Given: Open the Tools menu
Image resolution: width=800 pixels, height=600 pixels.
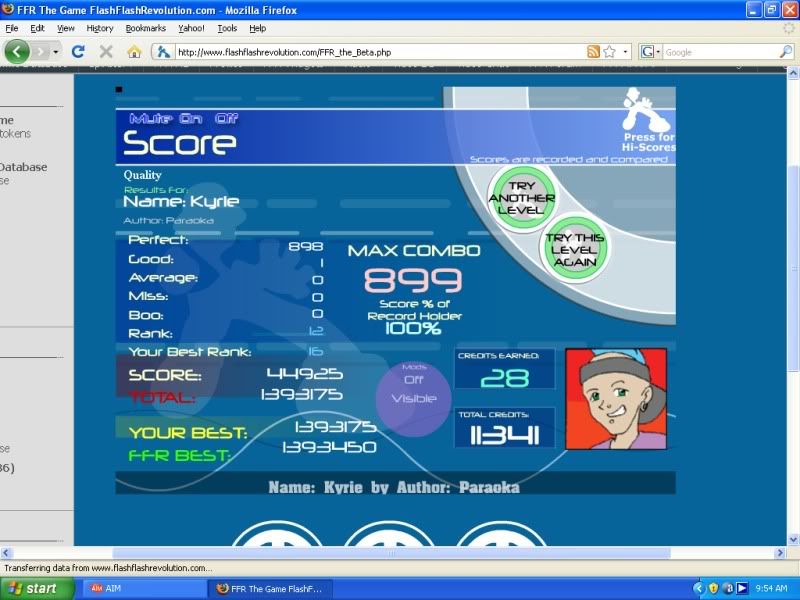Looking at the screenshot, I should [227, 28].
